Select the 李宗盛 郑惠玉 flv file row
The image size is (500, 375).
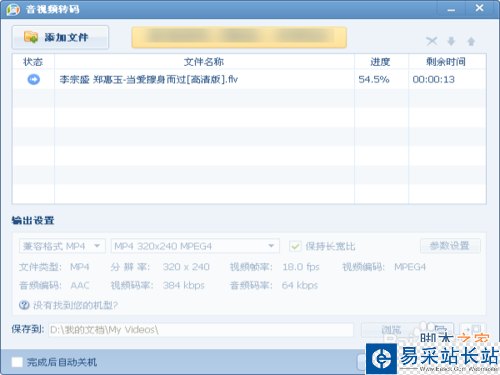(x=249, y=79)
